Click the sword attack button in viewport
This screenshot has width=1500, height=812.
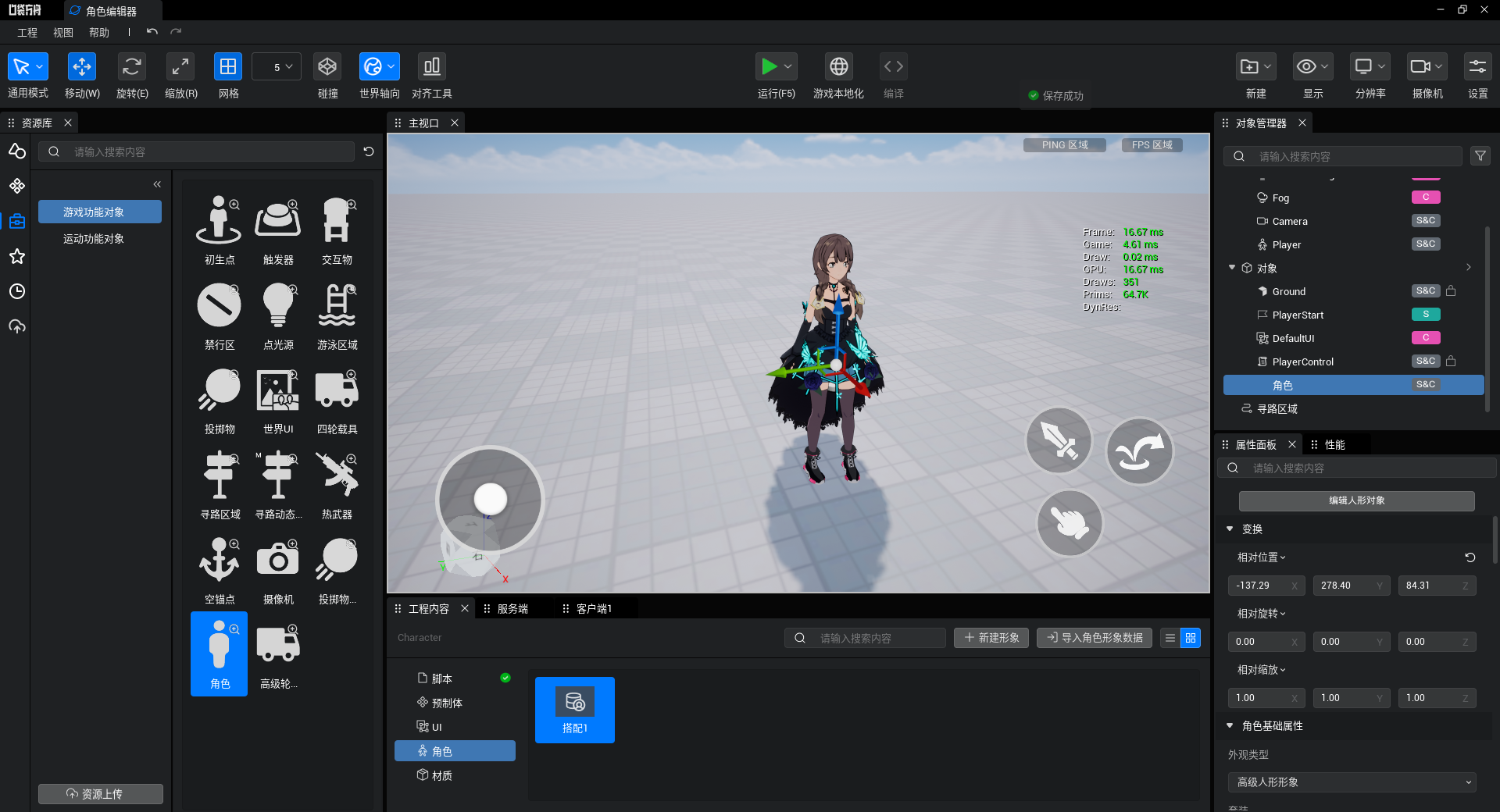pyautogui.click(x=1059, y=441)
